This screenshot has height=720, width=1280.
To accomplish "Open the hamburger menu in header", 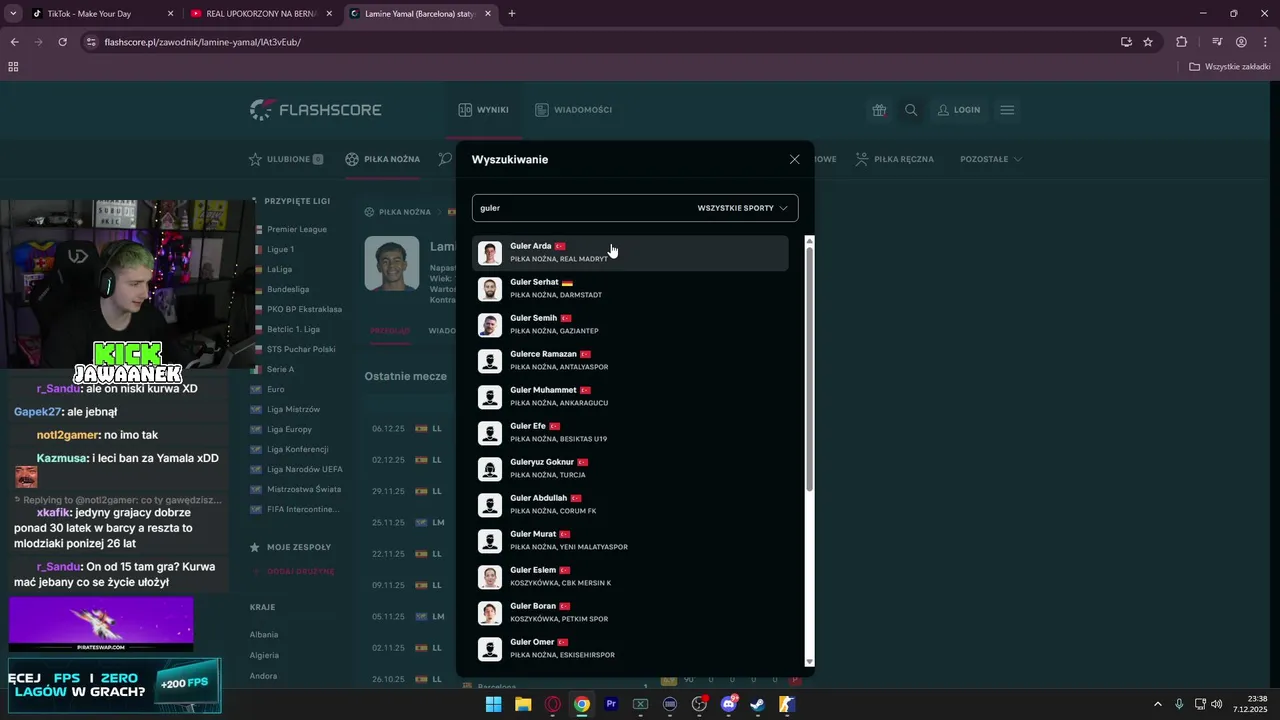I will [x=1007, y=110].
